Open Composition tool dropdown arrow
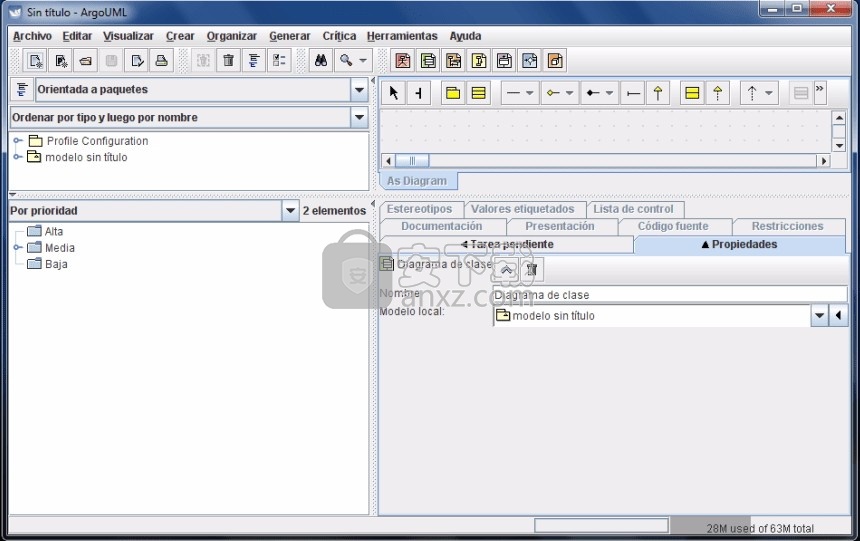Screen dimensions: 860x541 (609, 93)
